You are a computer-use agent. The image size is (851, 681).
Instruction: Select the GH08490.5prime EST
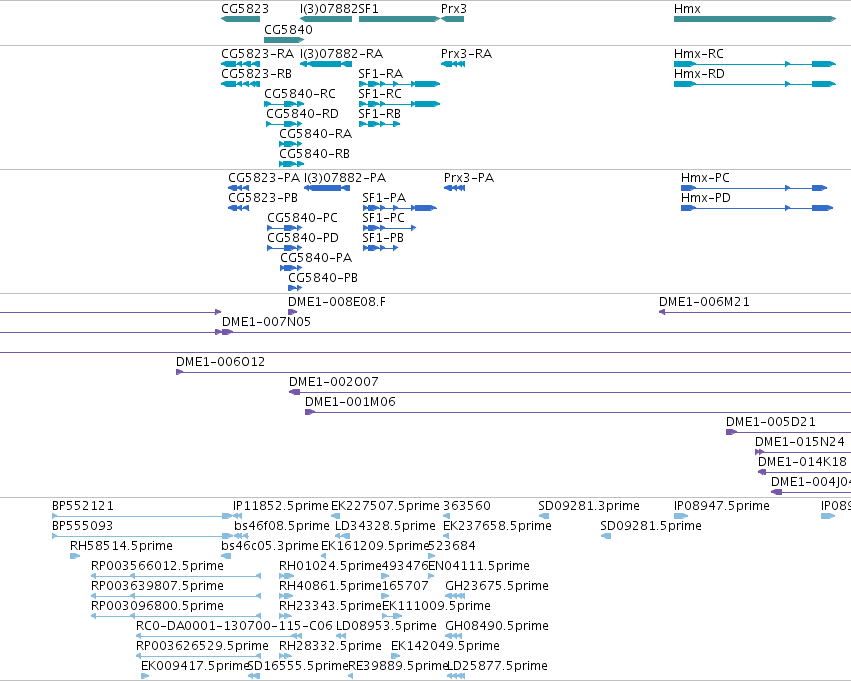click(454, 636)
